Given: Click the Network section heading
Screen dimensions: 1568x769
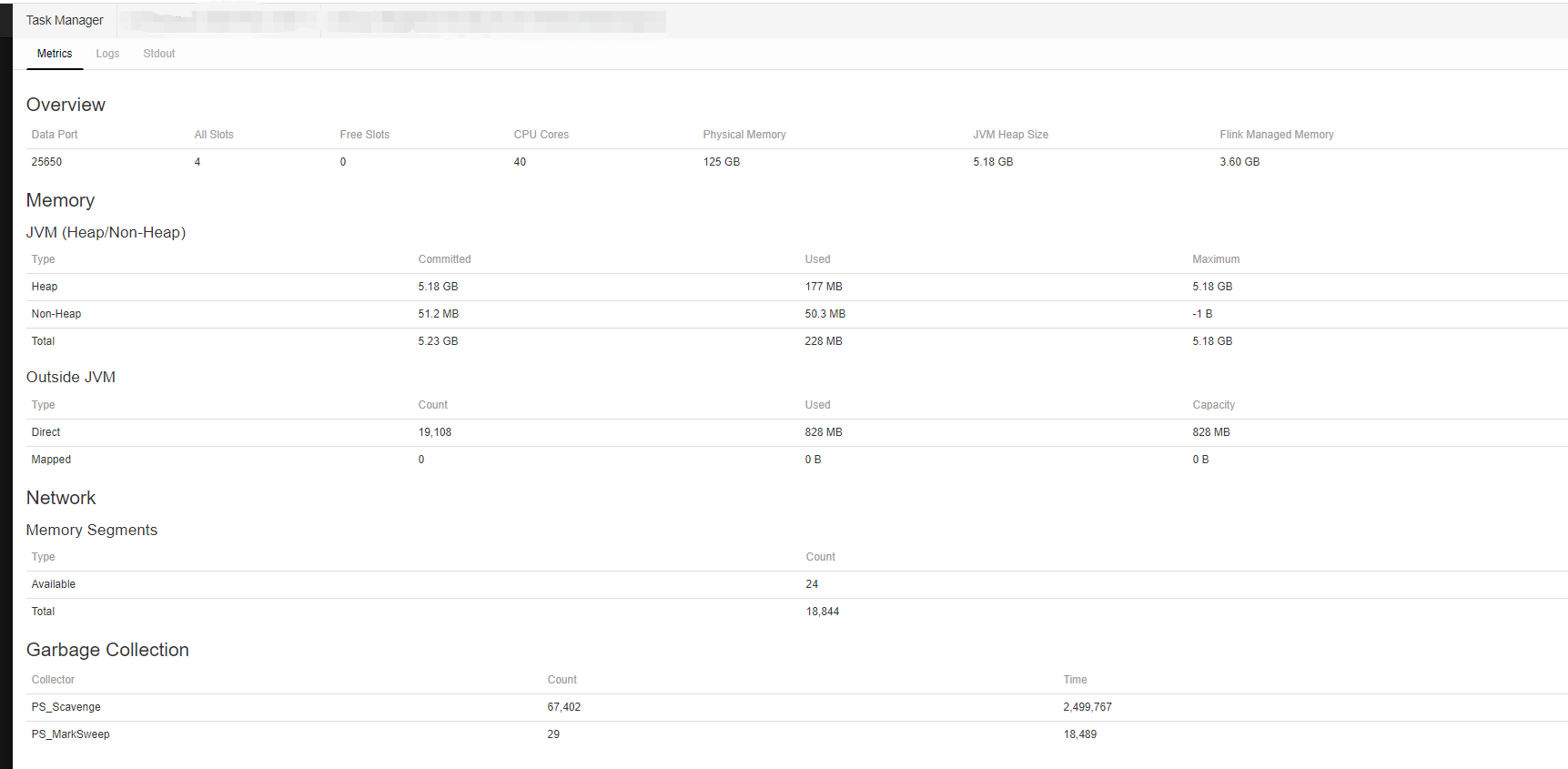Looking at the screenshot, I should 61,498.
